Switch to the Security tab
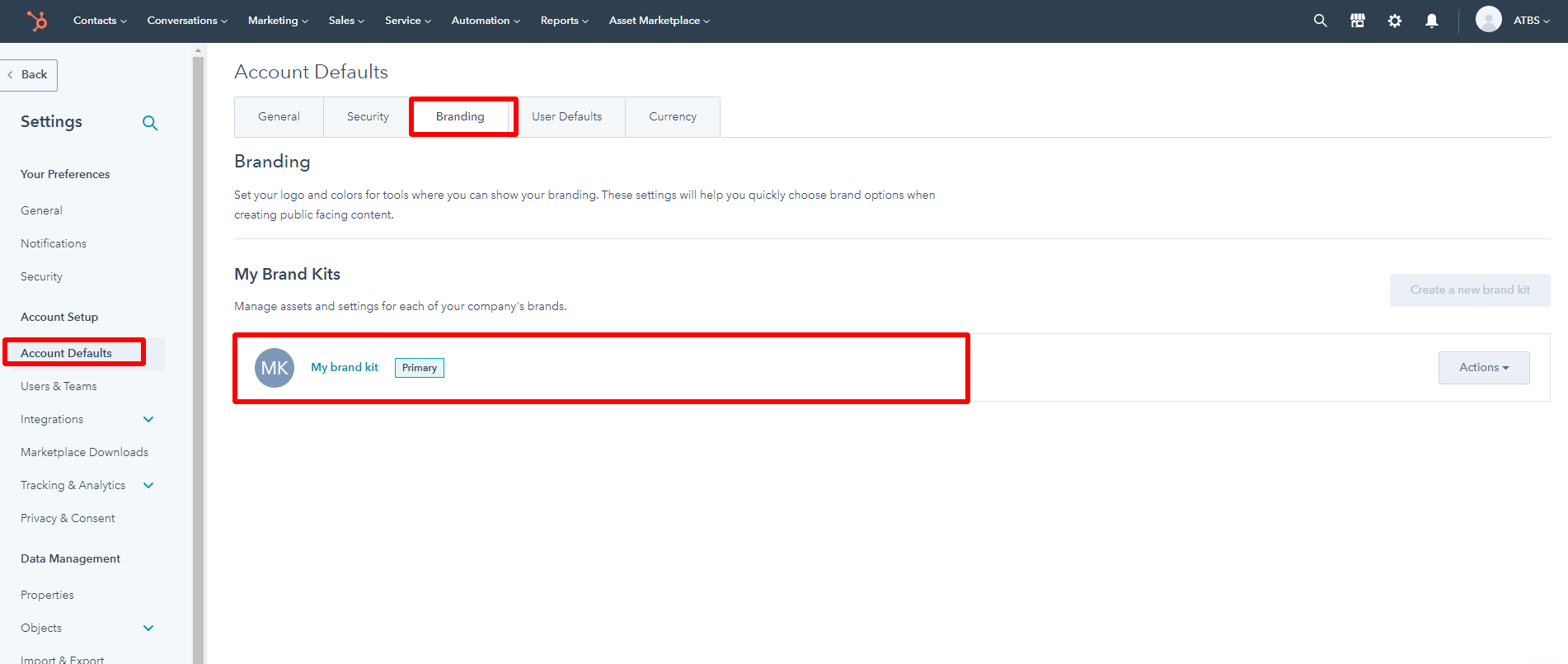The image size is (1568, 664). 368,116
